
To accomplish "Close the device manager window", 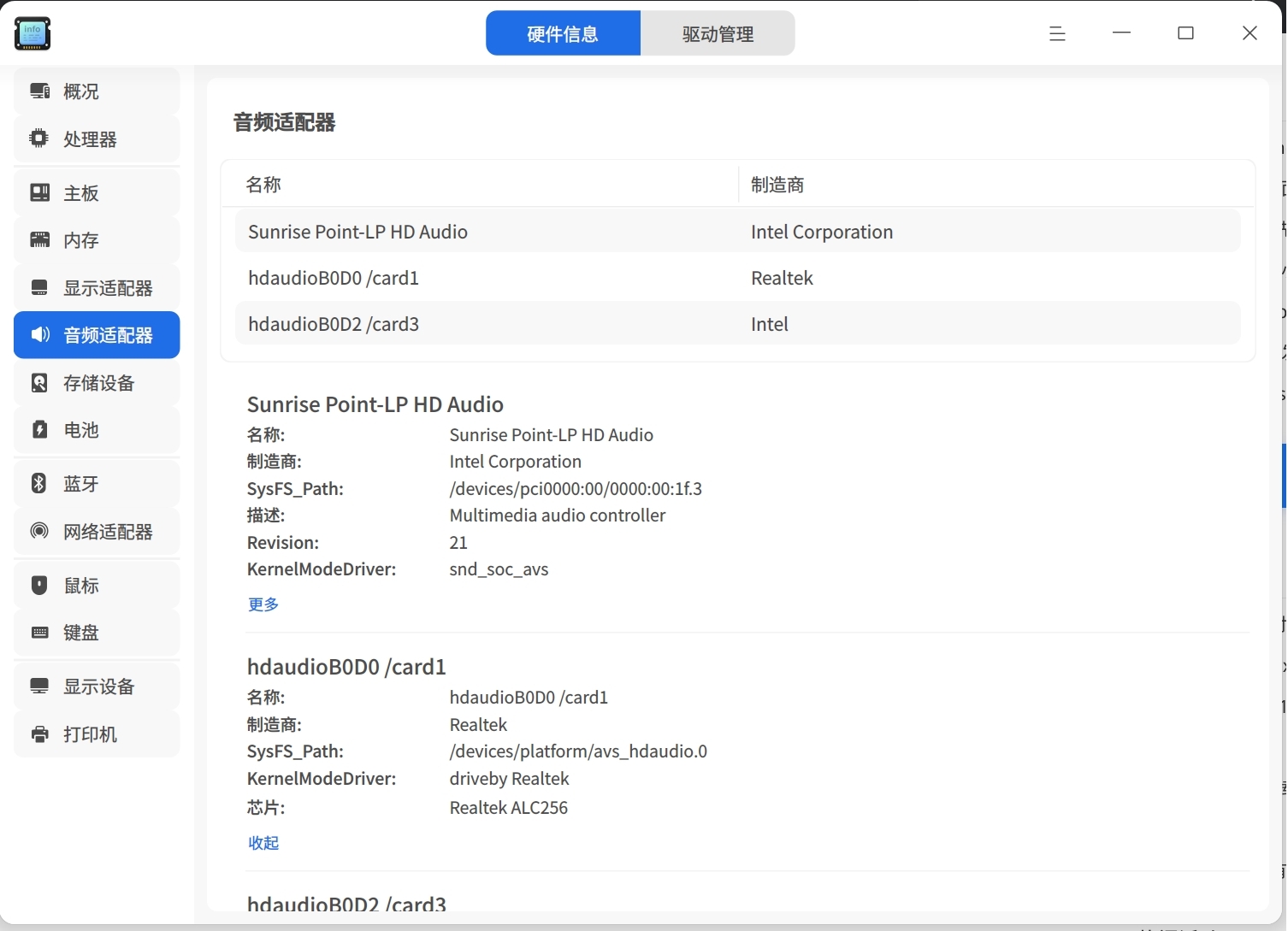I will (1250, 33).
